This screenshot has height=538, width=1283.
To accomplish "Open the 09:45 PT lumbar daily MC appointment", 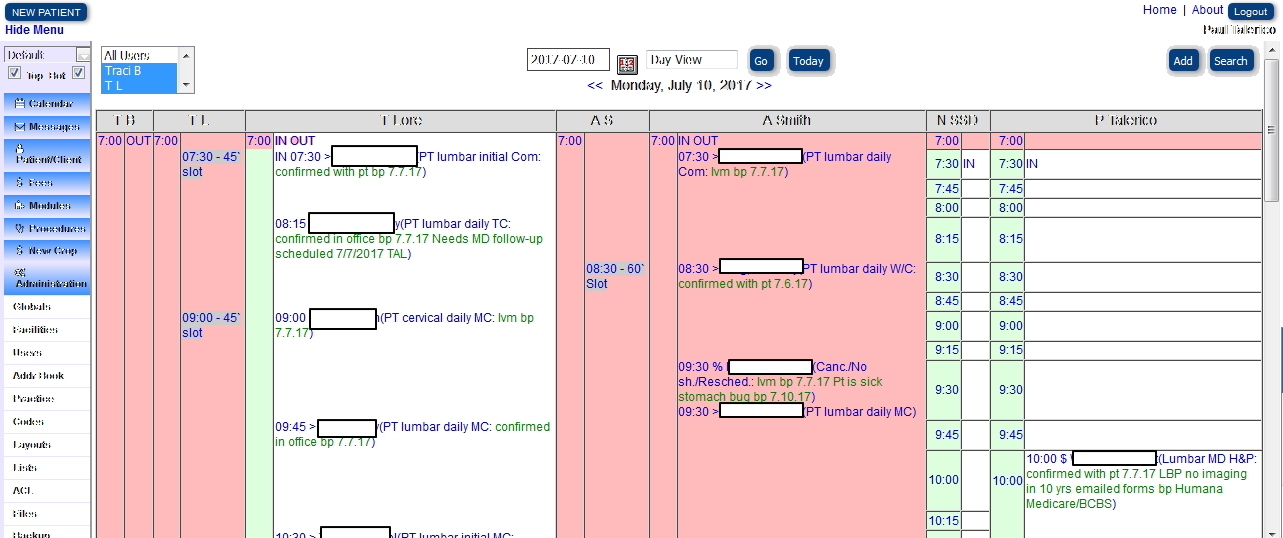I will (x=413, y=434).
